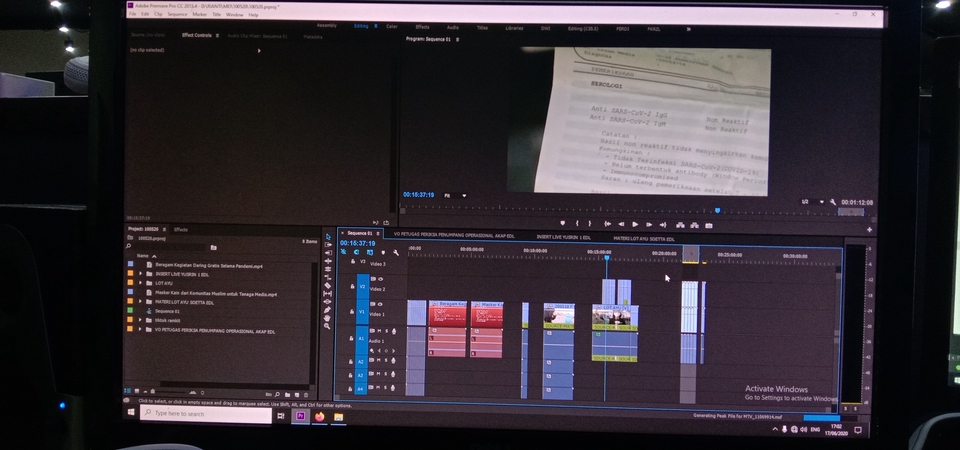The height and width of the screenshot is (450, 960).
Task: Toggle Snap in the timeline
Action: 356,252
